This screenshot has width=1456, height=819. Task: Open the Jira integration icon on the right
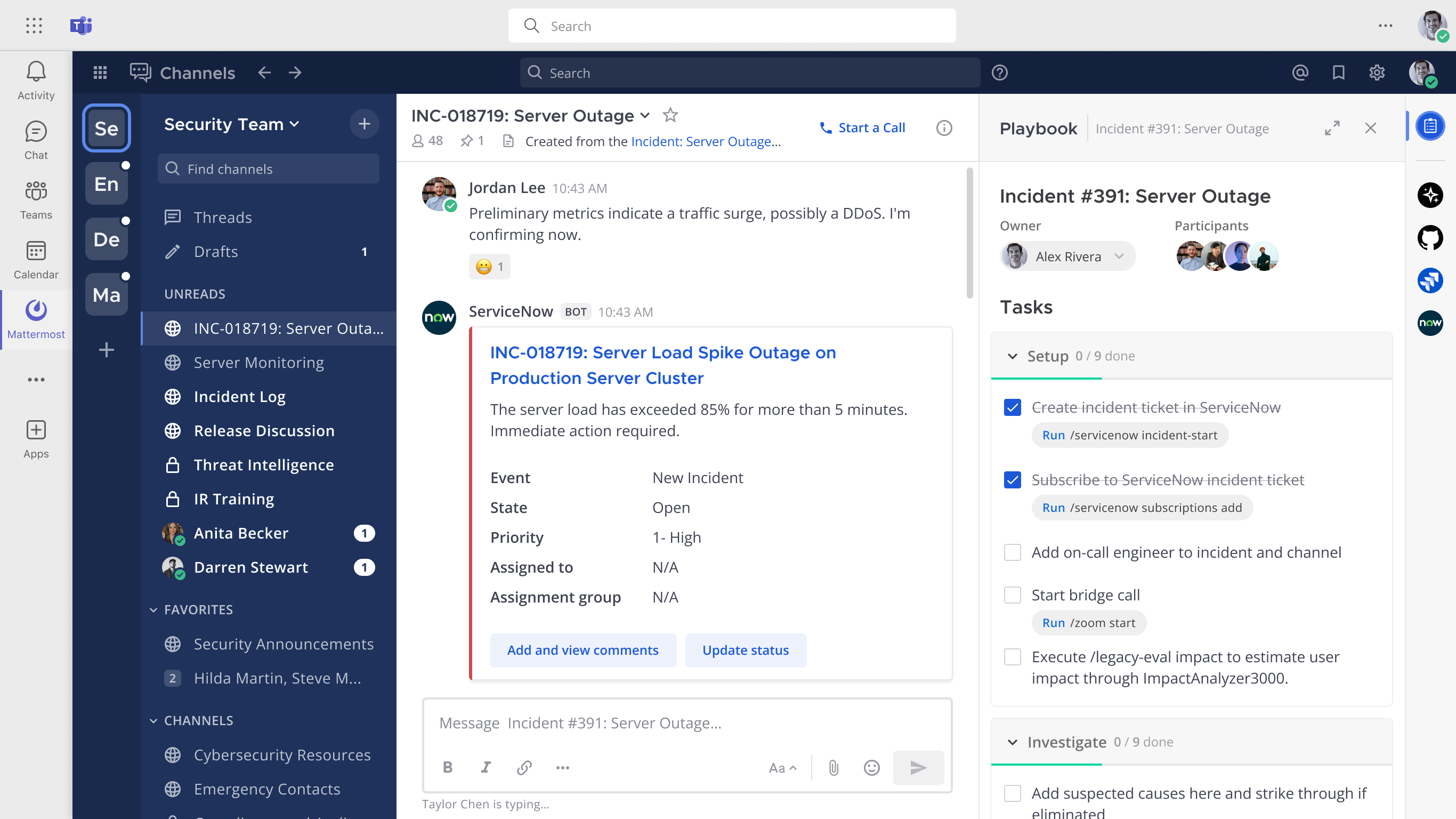(1430, 280)
